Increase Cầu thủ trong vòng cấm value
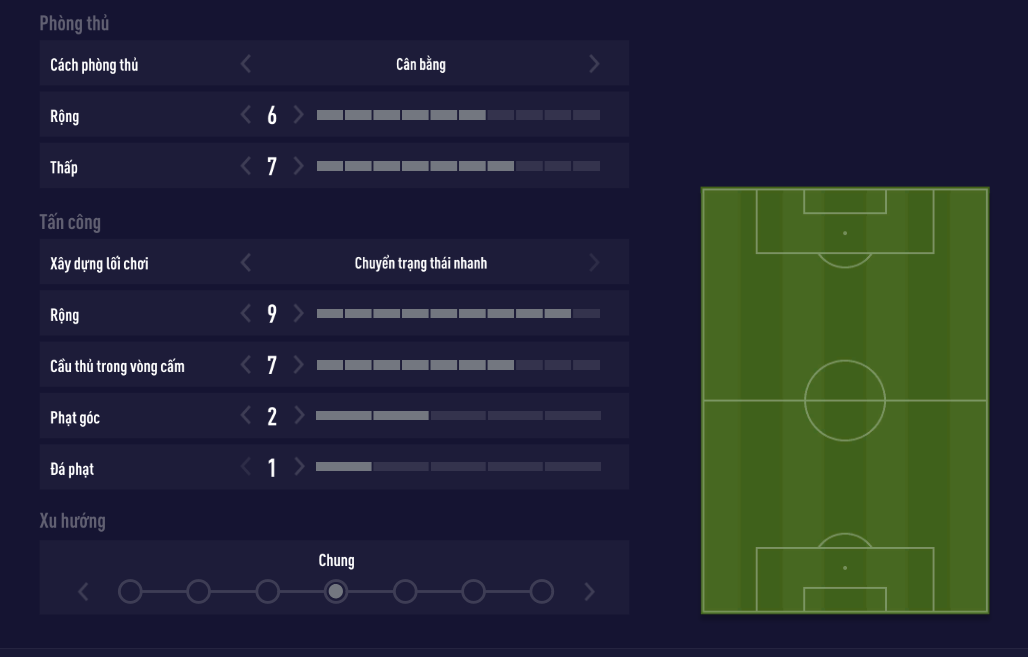This screenshot has width=1028, height=657. [x=297, y=365]
